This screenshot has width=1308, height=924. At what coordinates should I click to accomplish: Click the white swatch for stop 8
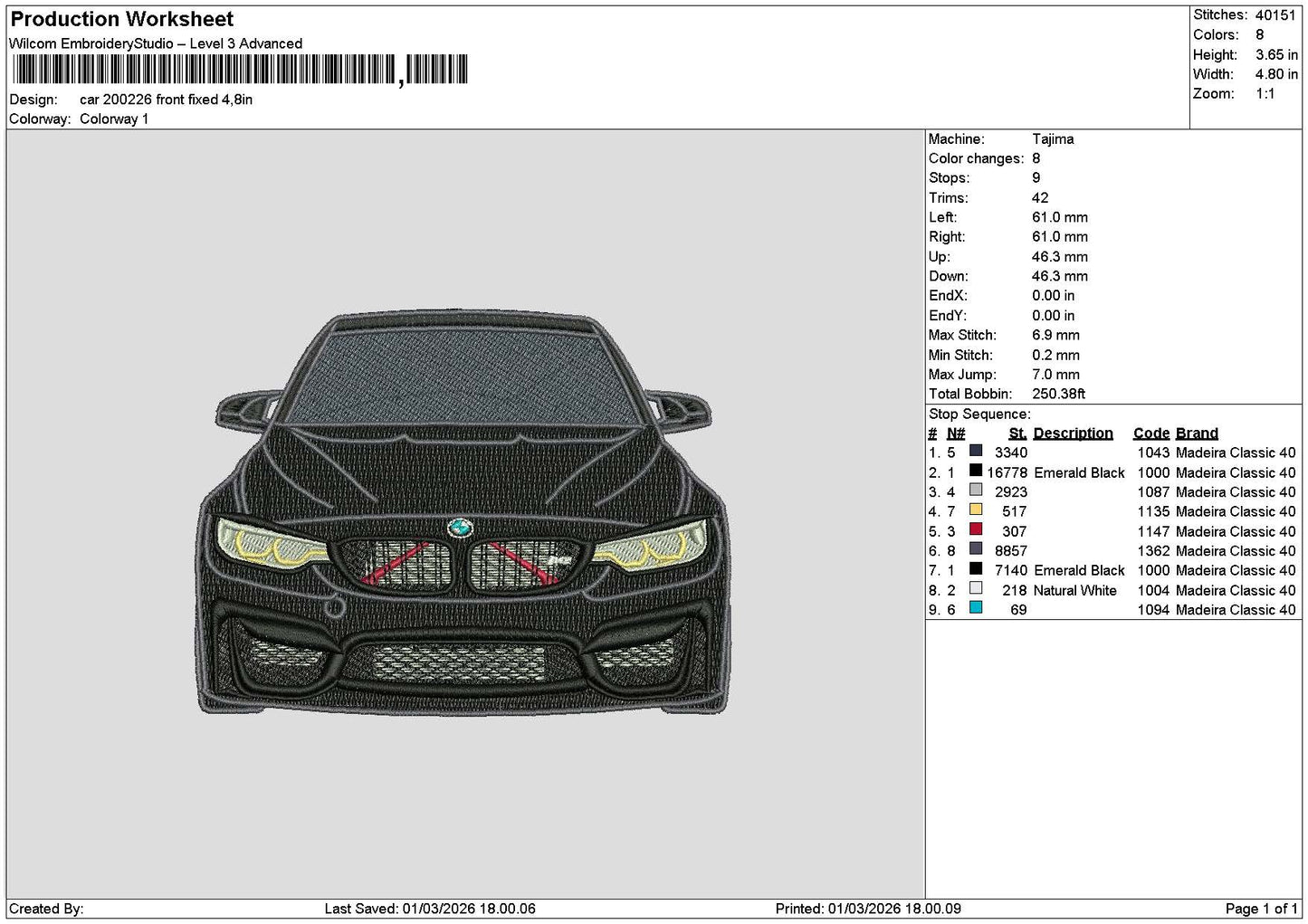point(976,589)
